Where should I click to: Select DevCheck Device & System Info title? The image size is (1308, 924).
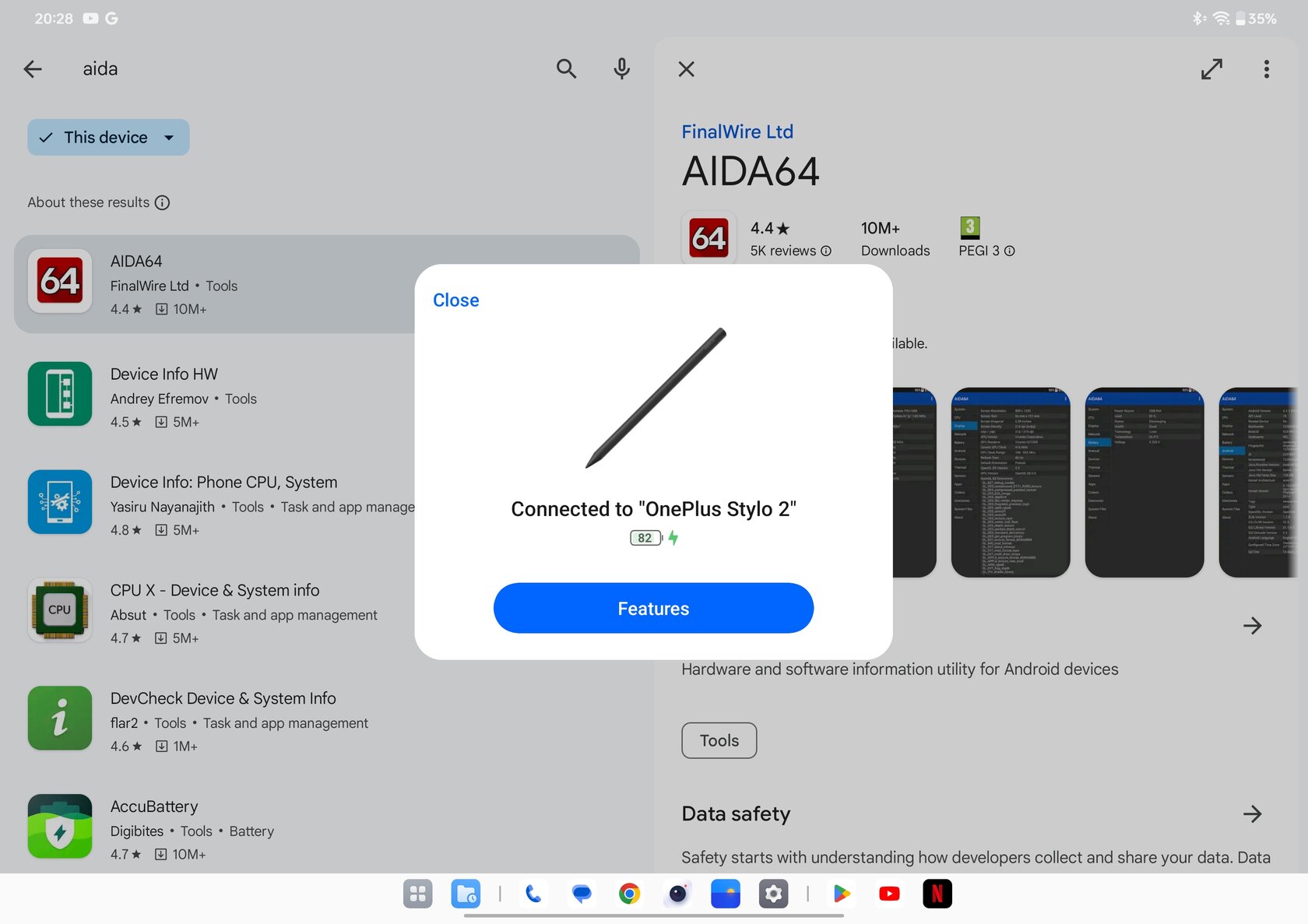click(223, 699)
